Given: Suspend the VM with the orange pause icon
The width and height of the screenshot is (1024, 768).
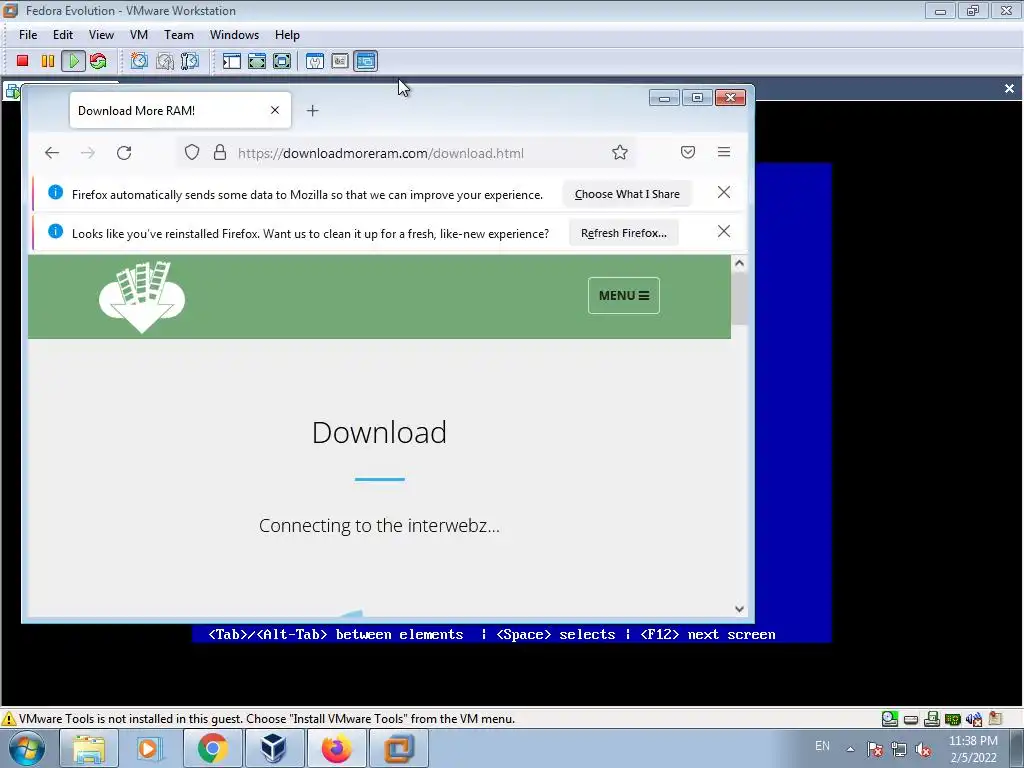Looking at the screenshot, I should point(48,61).
